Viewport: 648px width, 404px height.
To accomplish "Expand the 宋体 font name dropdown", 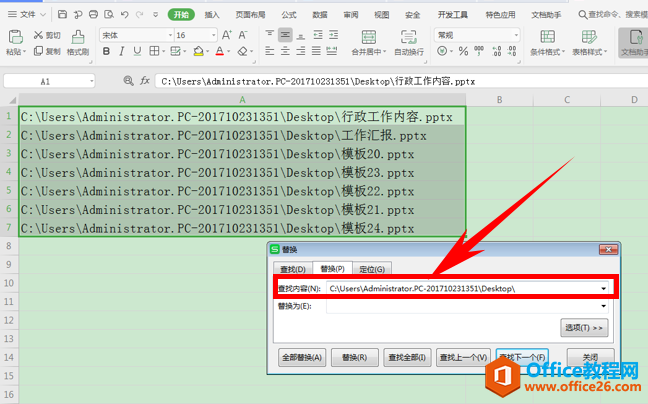I will (170, 36).
